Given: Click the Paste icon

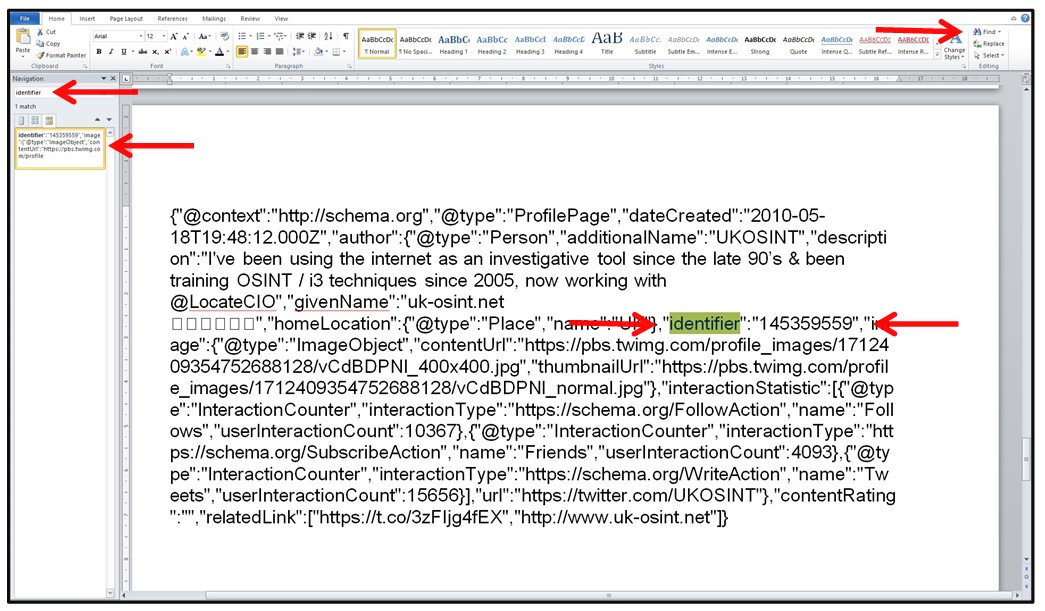Looking at the screenshot, I should pyautogui.click(x=23, y=36).
